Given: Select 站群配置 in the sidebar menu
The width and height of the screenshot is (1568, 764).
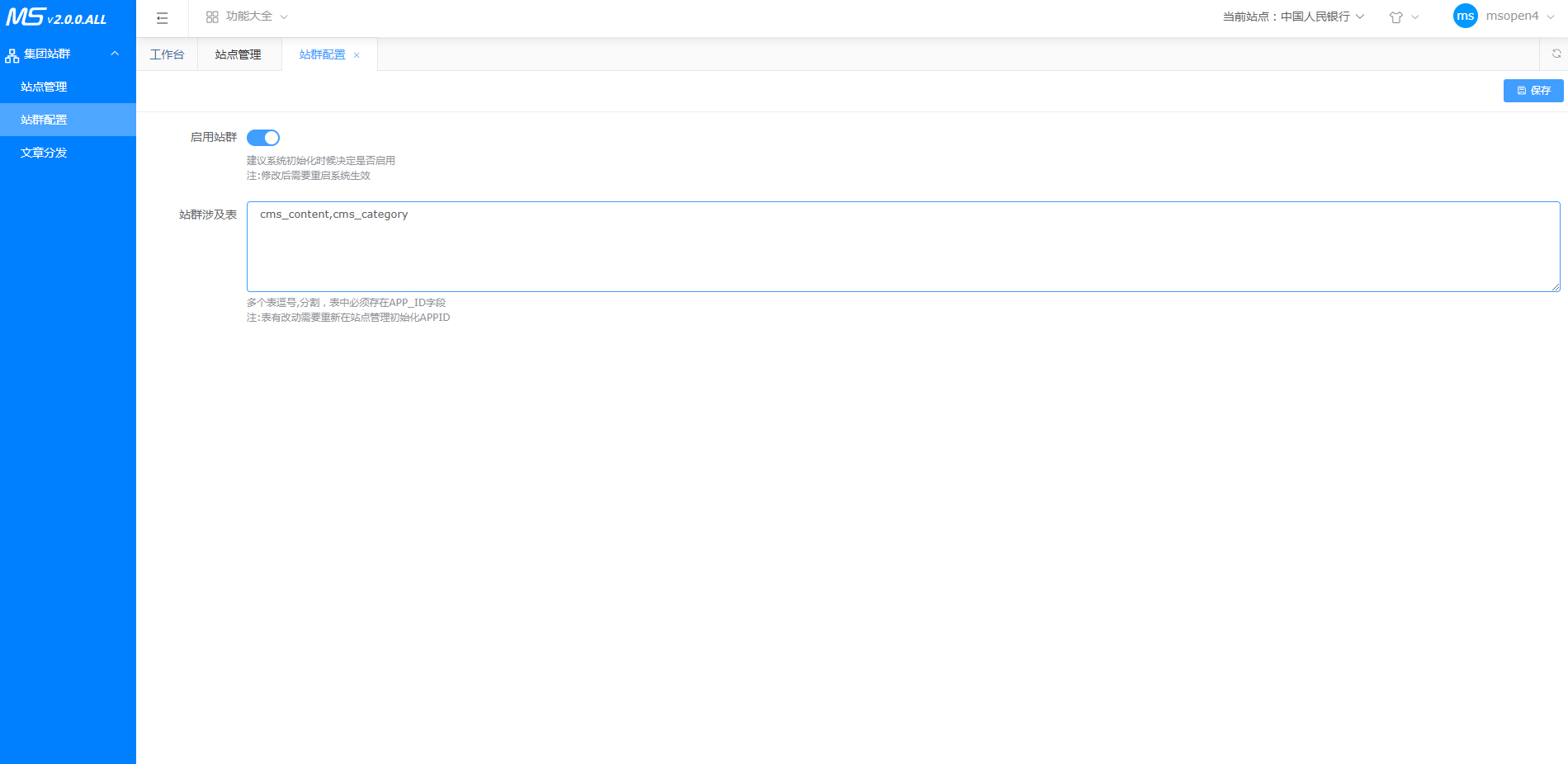Looking at the screenshot, I should click(x=45, y=120).
